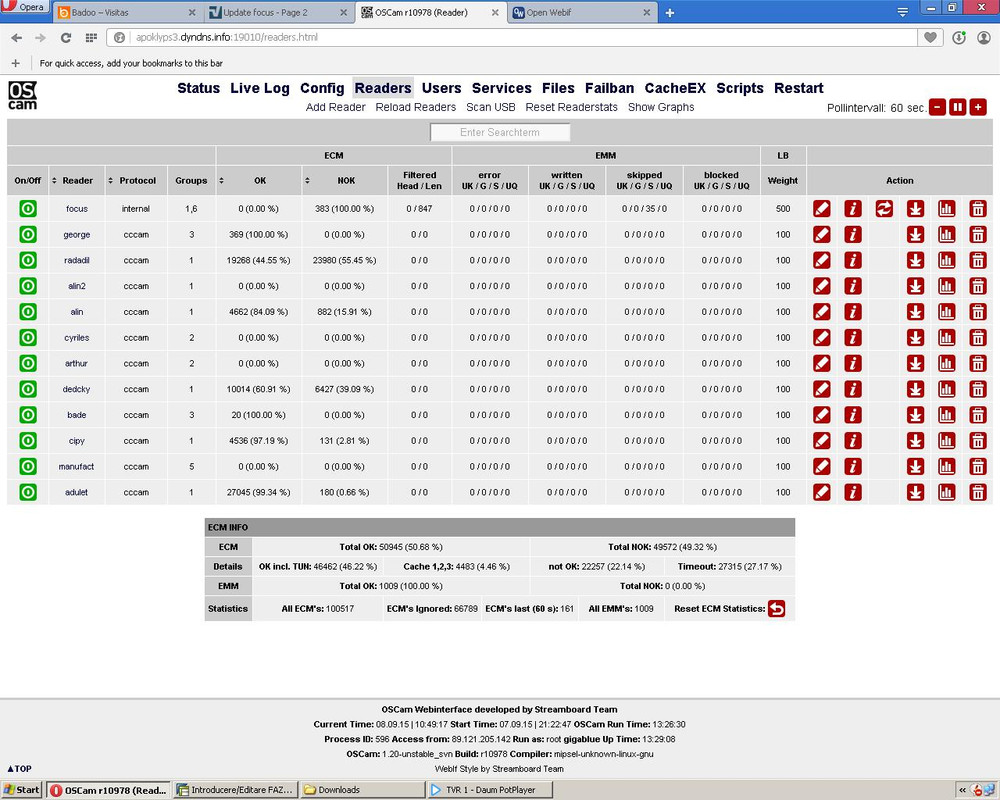Click the Enter Searchterm field
Viewport: 1000px width, 800px height.
500,132
